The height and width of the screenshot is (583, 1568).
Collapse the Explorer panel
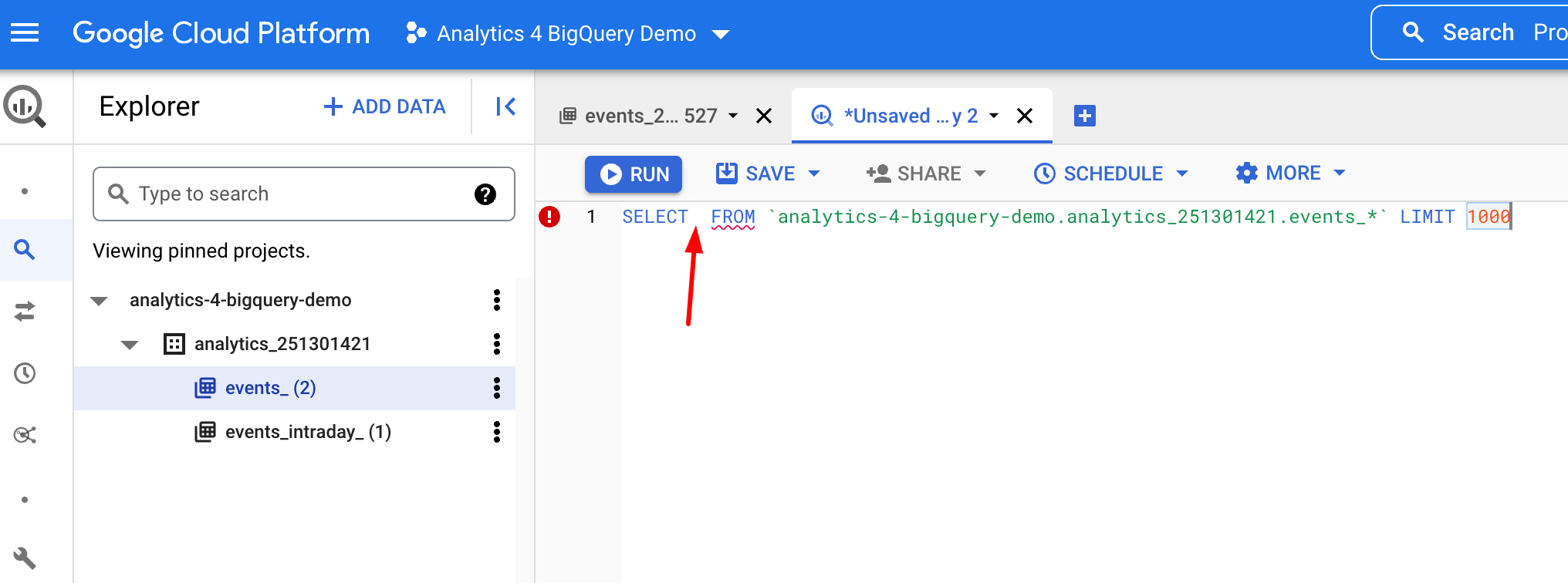(x=505, y=106)
